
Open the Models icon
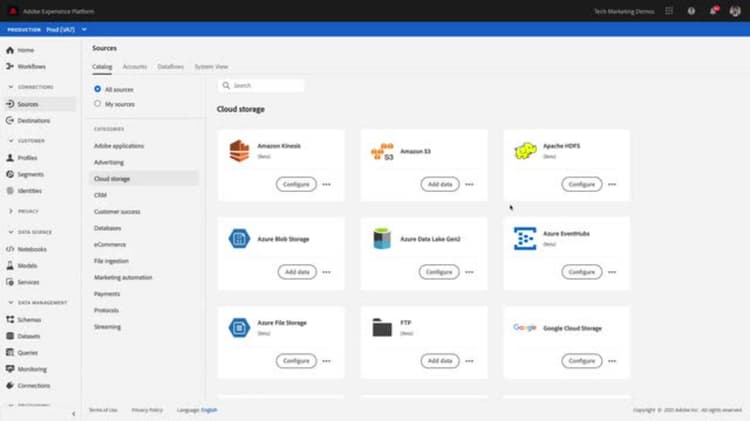pyautogui.click(x=10, y=266)
